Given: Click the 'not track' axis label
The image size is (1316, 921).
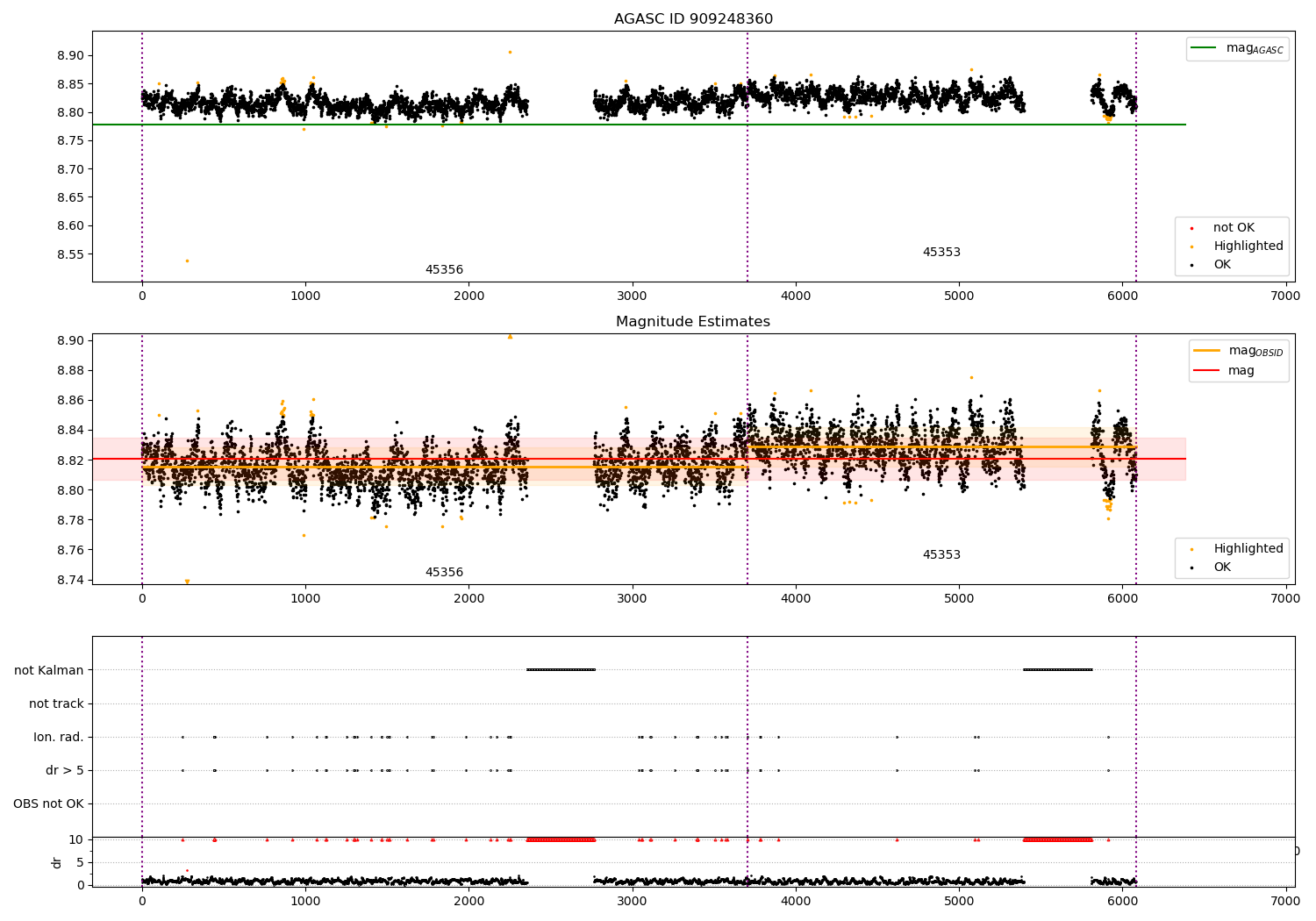Looking at the screenshot, I should point(56,703).
